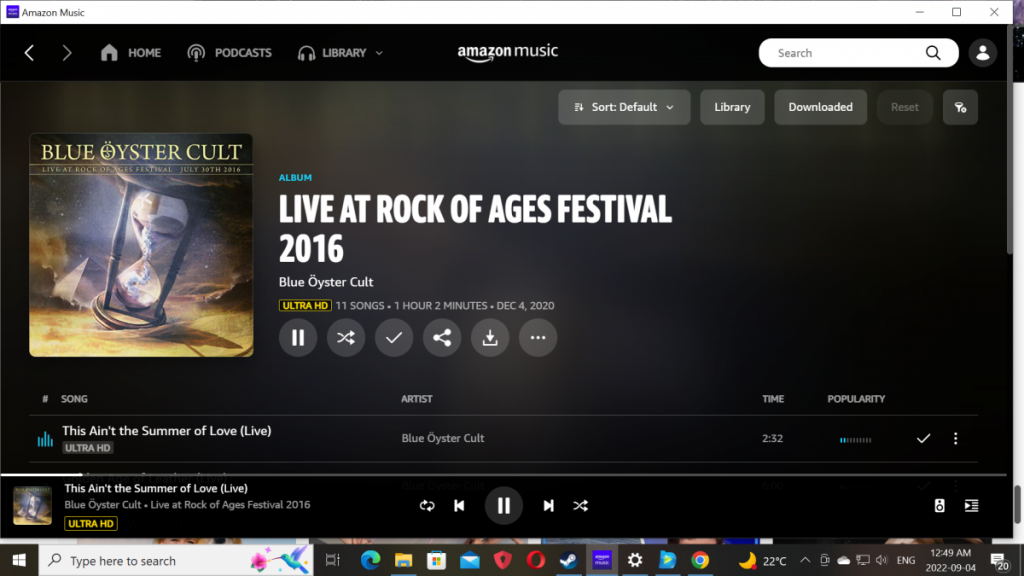Open song row three-dot options
Image resolution: width=1024 pixels, height=576 pixels.
click(x=955, y=438)
